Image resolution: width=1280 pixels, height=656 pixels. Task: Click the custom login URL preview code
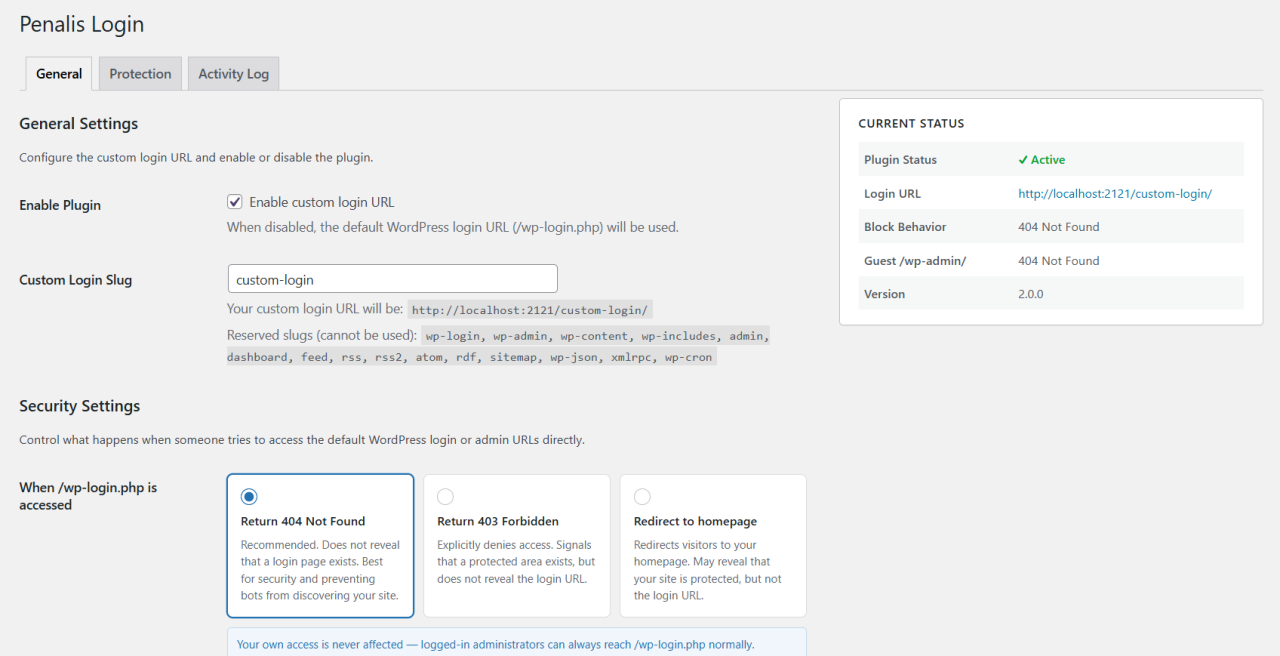point(531,310)
